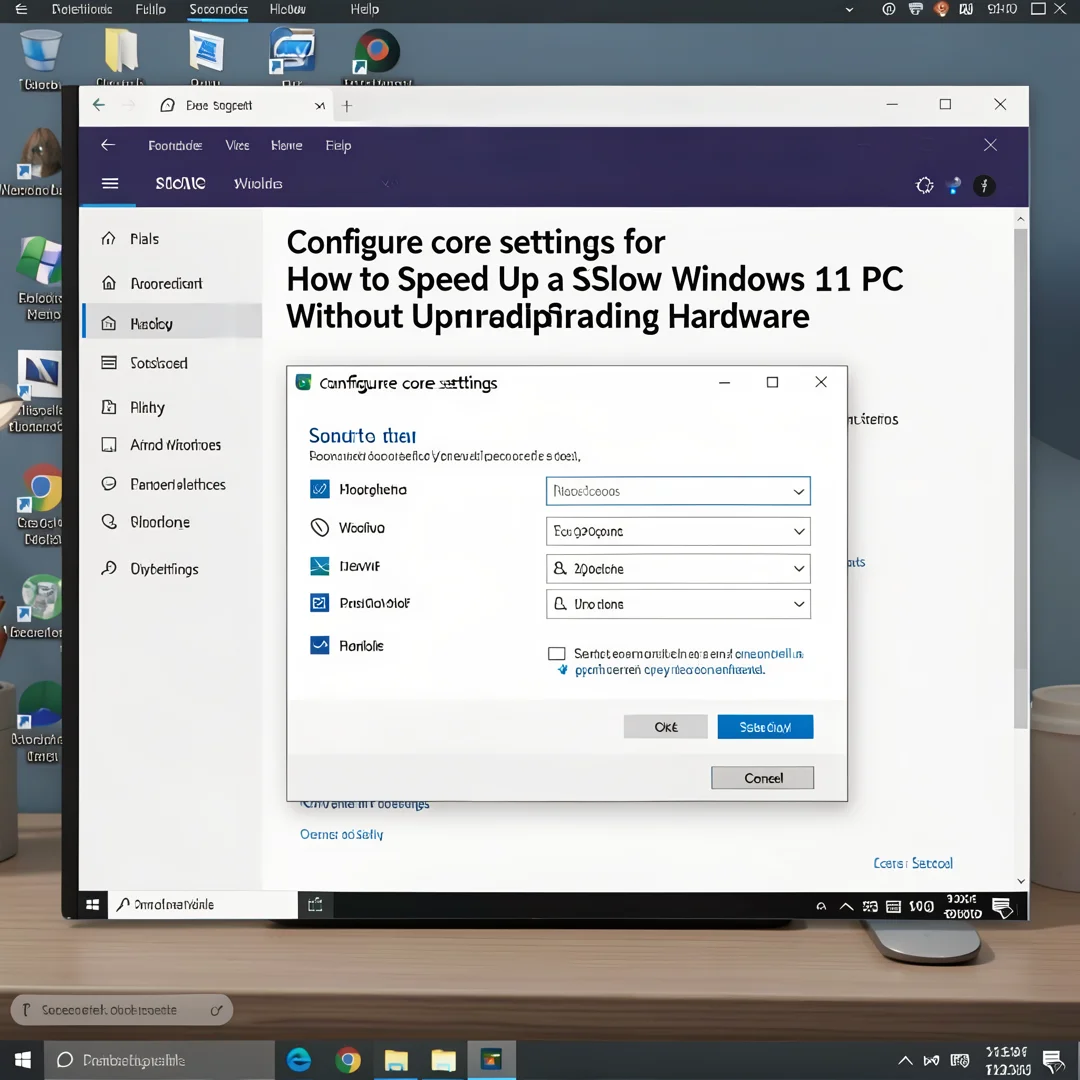The image size is (1080, 1080).
Task: Toggle the Hootgheha checkbox
Action: tap(320, 489)
